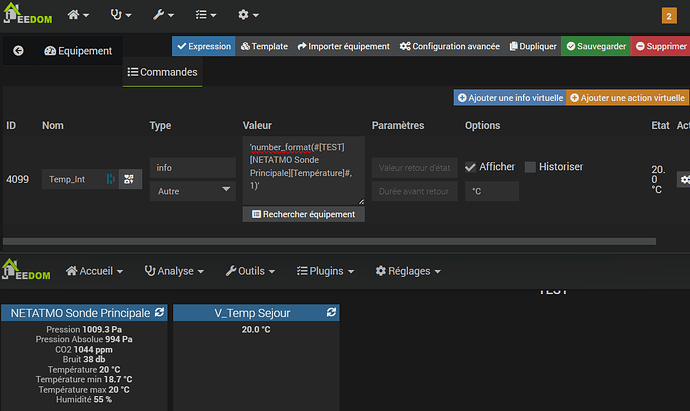Open the wrench tools menu in top navbar

[163, 15]
